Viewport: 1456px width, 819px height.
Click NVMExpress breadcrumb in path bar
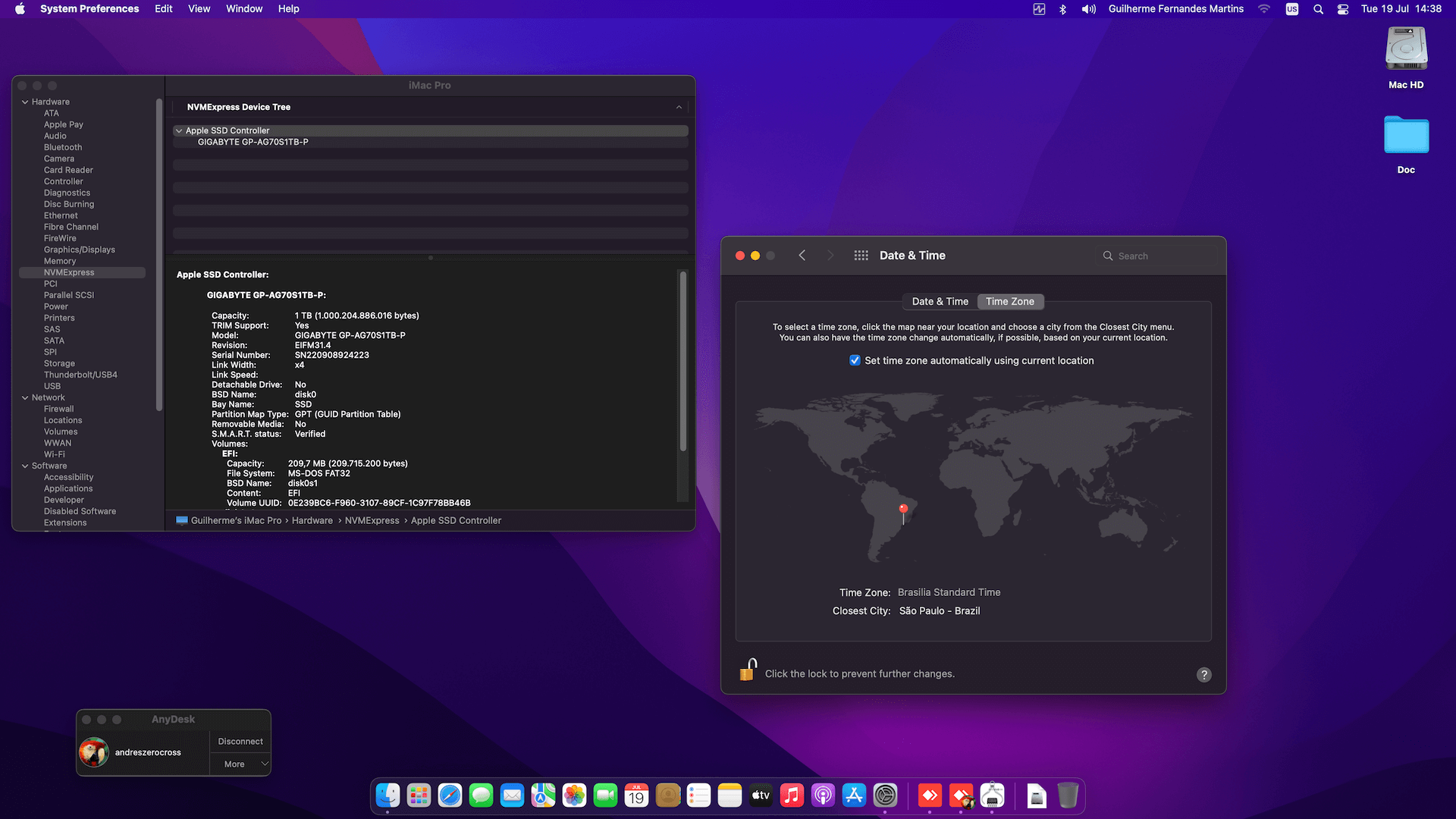click(x=372, y=520)
